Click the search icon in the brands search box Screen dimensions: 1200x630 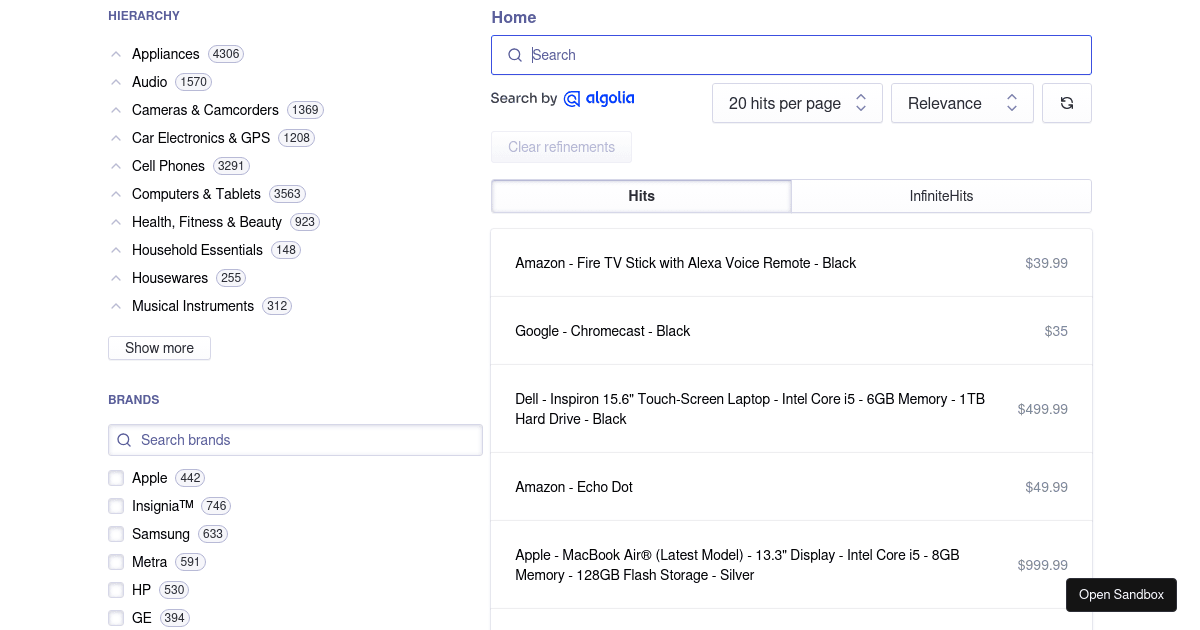coord(124,440)
